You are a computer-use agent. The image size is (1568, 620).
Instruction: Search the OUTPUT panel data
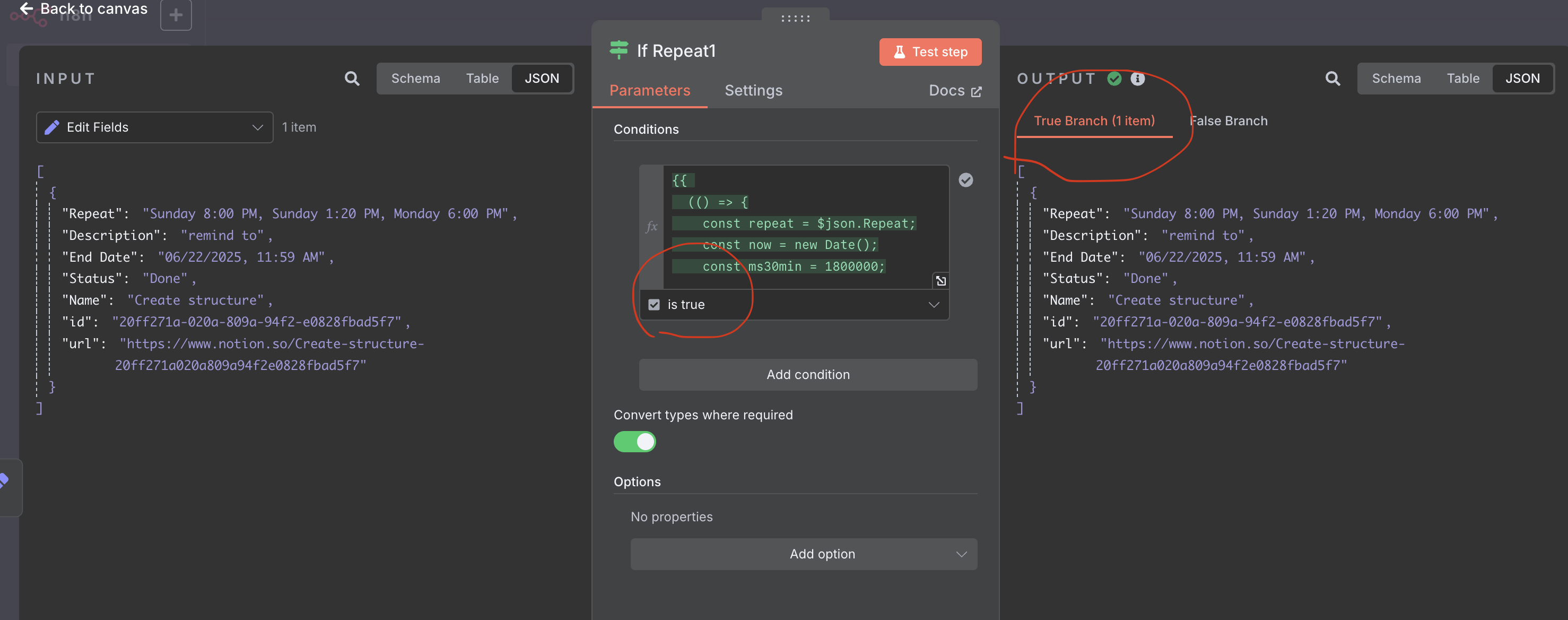pyautogui.click(x=1332, y=79)
